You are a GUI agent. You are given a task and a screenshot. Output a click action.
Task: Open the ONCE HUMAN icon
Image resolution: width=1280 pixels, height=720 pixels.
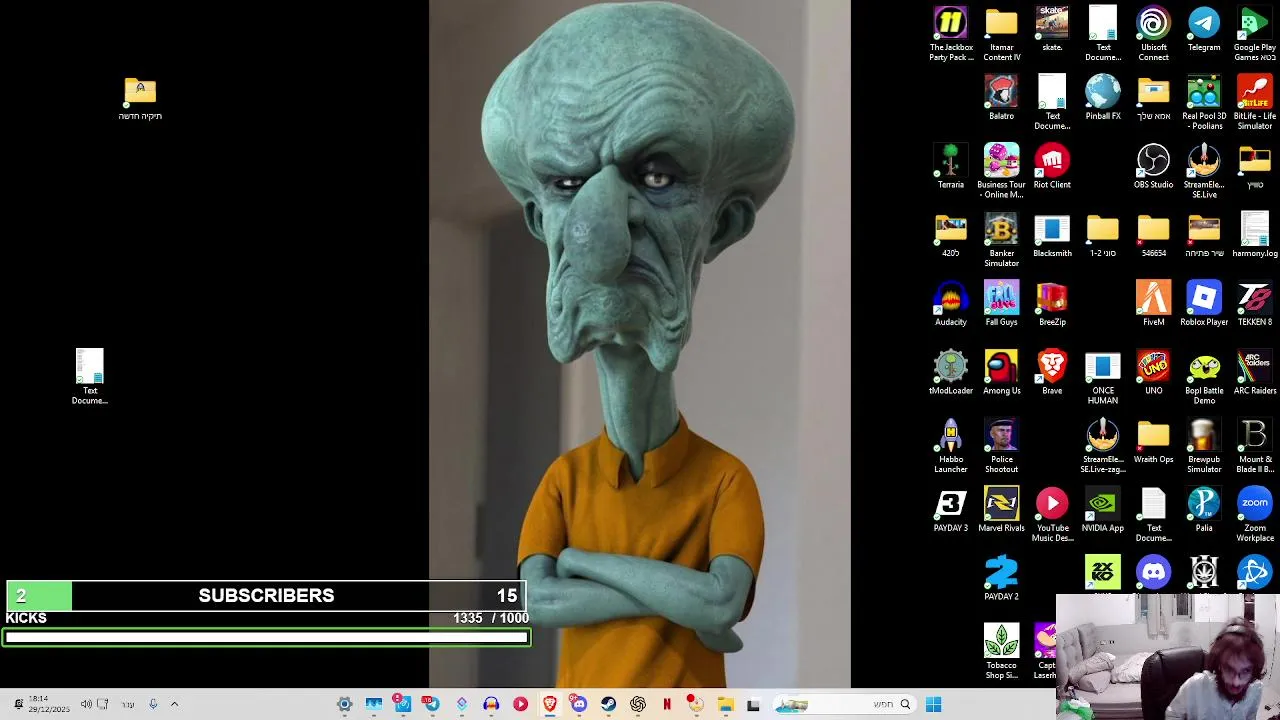click(x=1102, y=378)
